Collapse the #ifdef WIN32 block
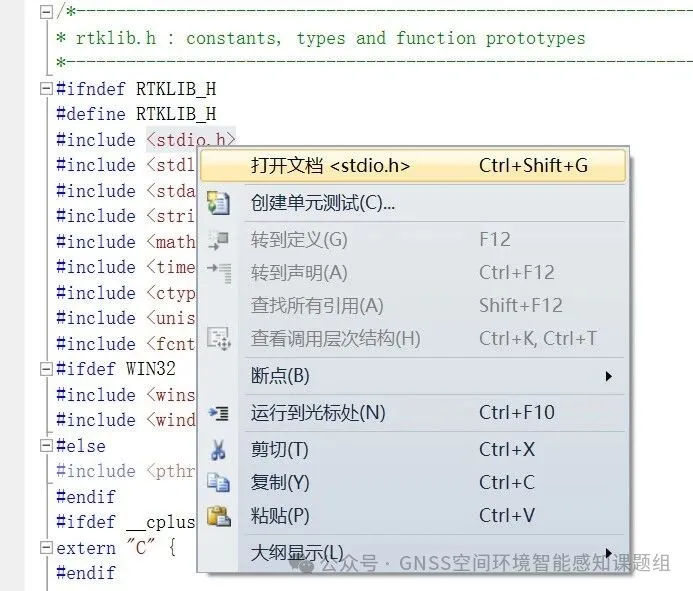The width and height of the screenshot is (693, 591). point(45,369)
